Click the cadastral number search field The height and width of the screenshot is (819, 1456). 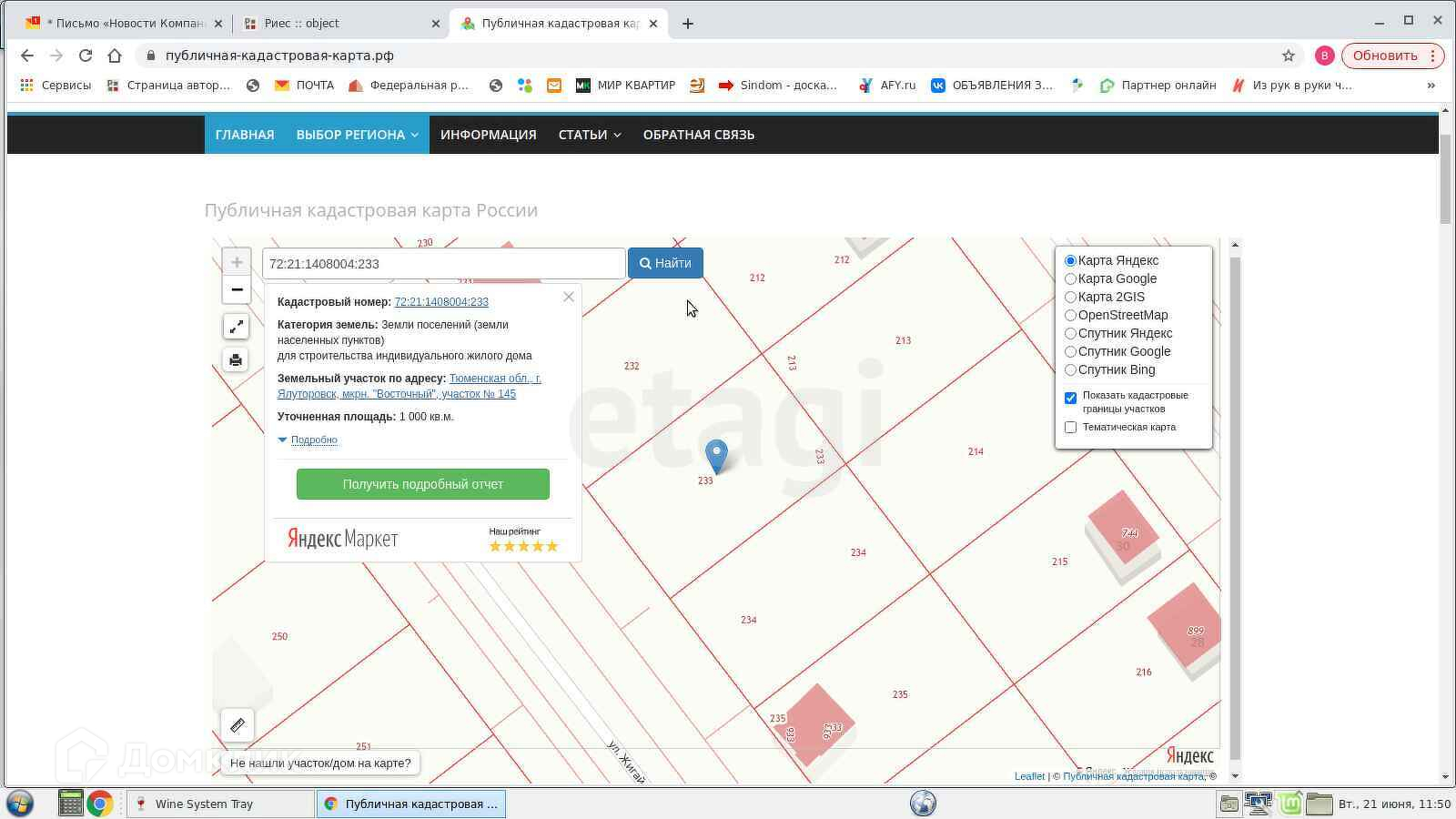click(x=443, y=264)
